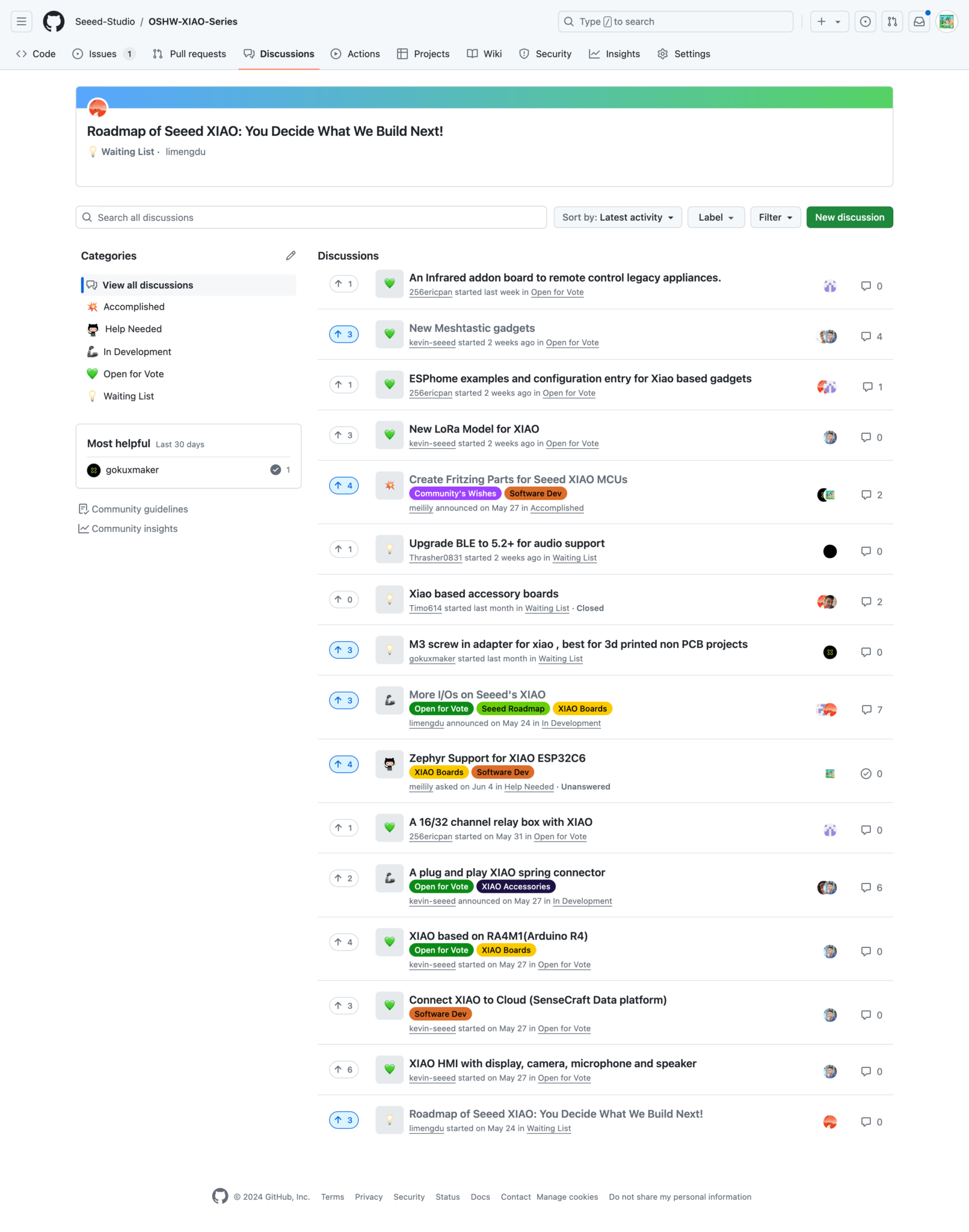Viewport: 969px width, 1232px height.
Task: Open the pinned Roadmap of Seeed XIAO discussion
Action: click(265, 131)
